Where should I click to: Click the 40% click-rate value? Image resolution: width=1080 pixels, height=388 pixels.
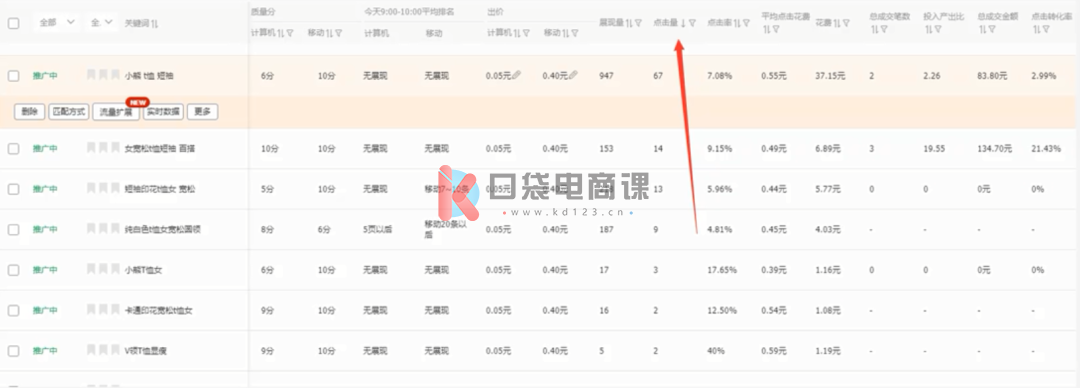[x=716, y=351]
